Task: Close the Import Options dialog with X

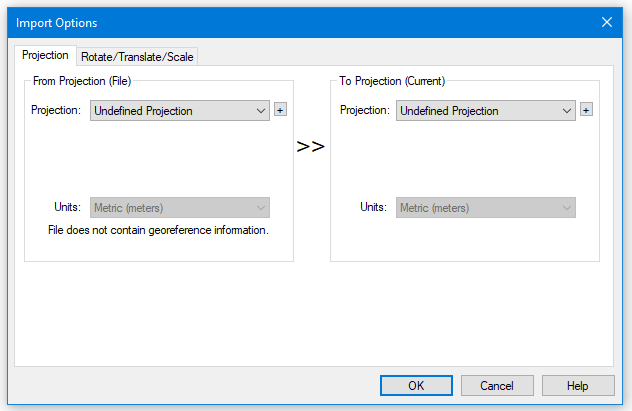Action: [x=607, y=22]
